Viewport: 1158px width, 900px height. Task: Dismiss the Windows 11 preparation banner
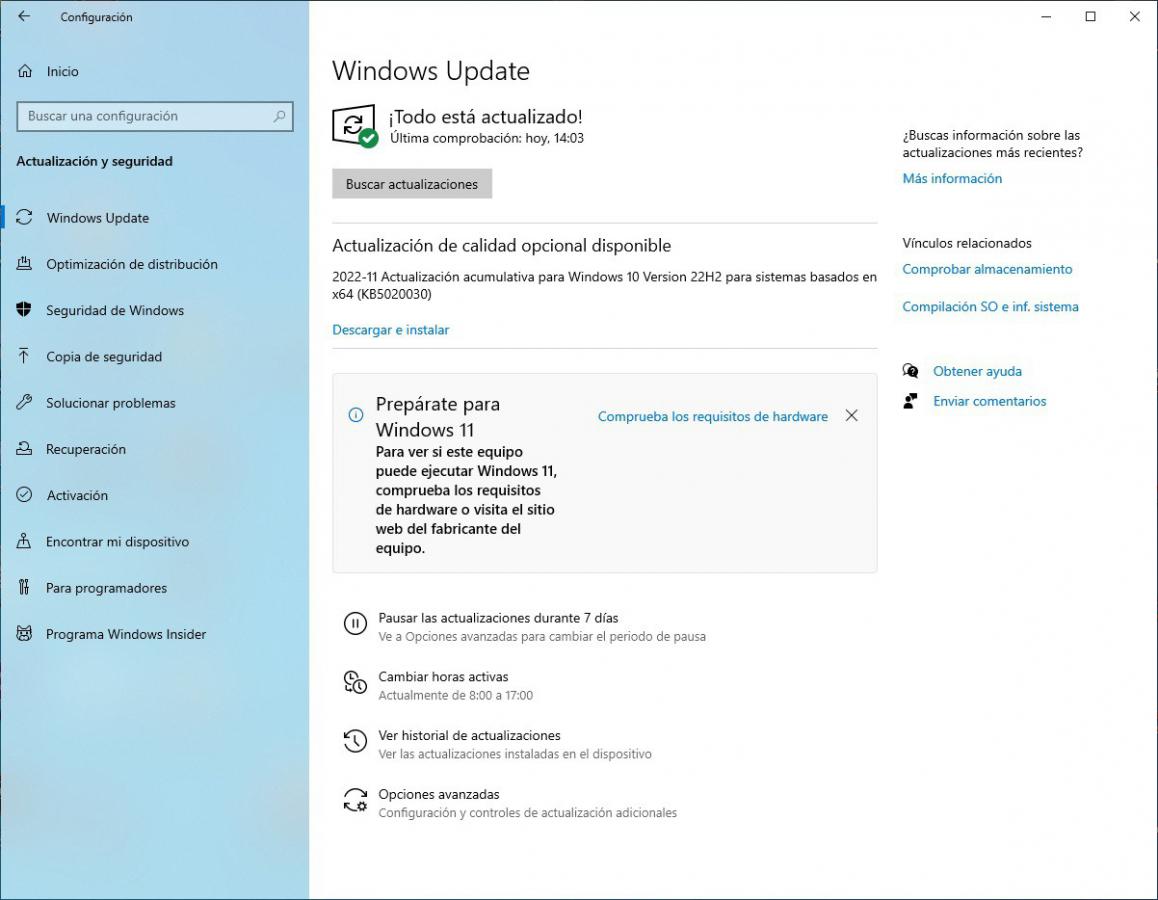click(851, 416)
